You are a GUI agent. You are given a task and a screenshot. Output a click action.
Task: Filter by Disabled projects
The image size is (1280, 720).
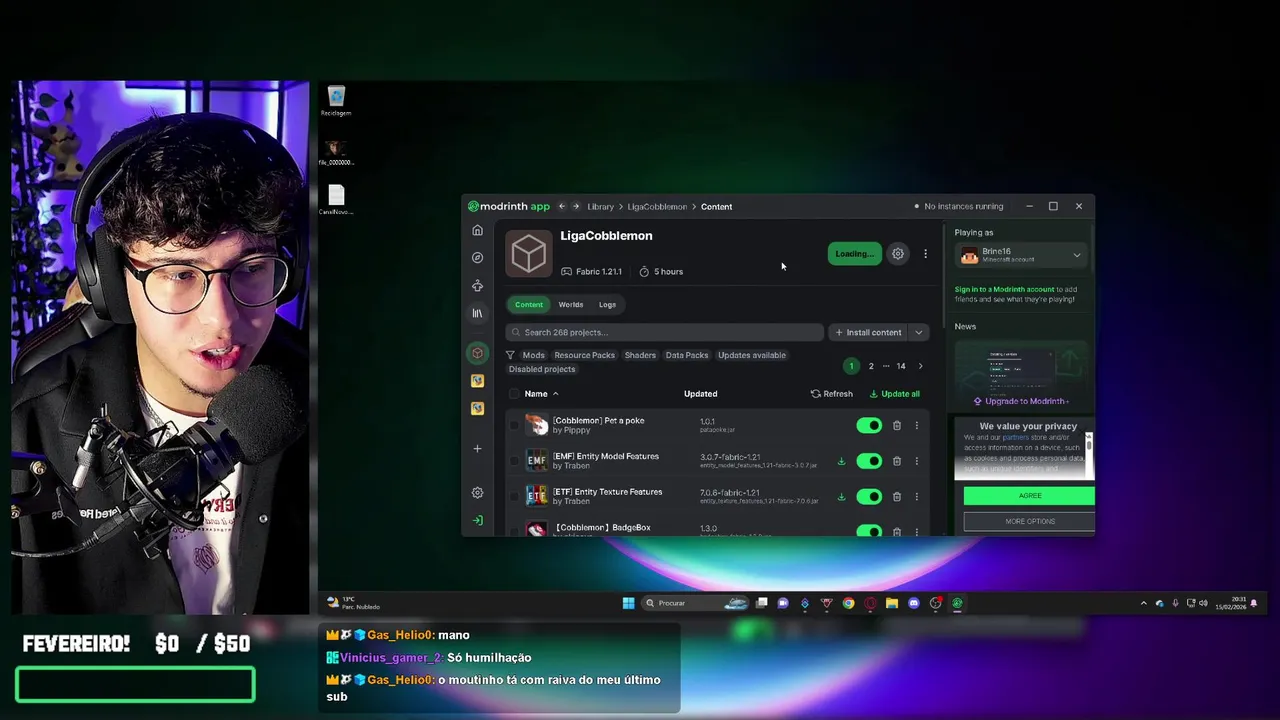tap(542, 369)
